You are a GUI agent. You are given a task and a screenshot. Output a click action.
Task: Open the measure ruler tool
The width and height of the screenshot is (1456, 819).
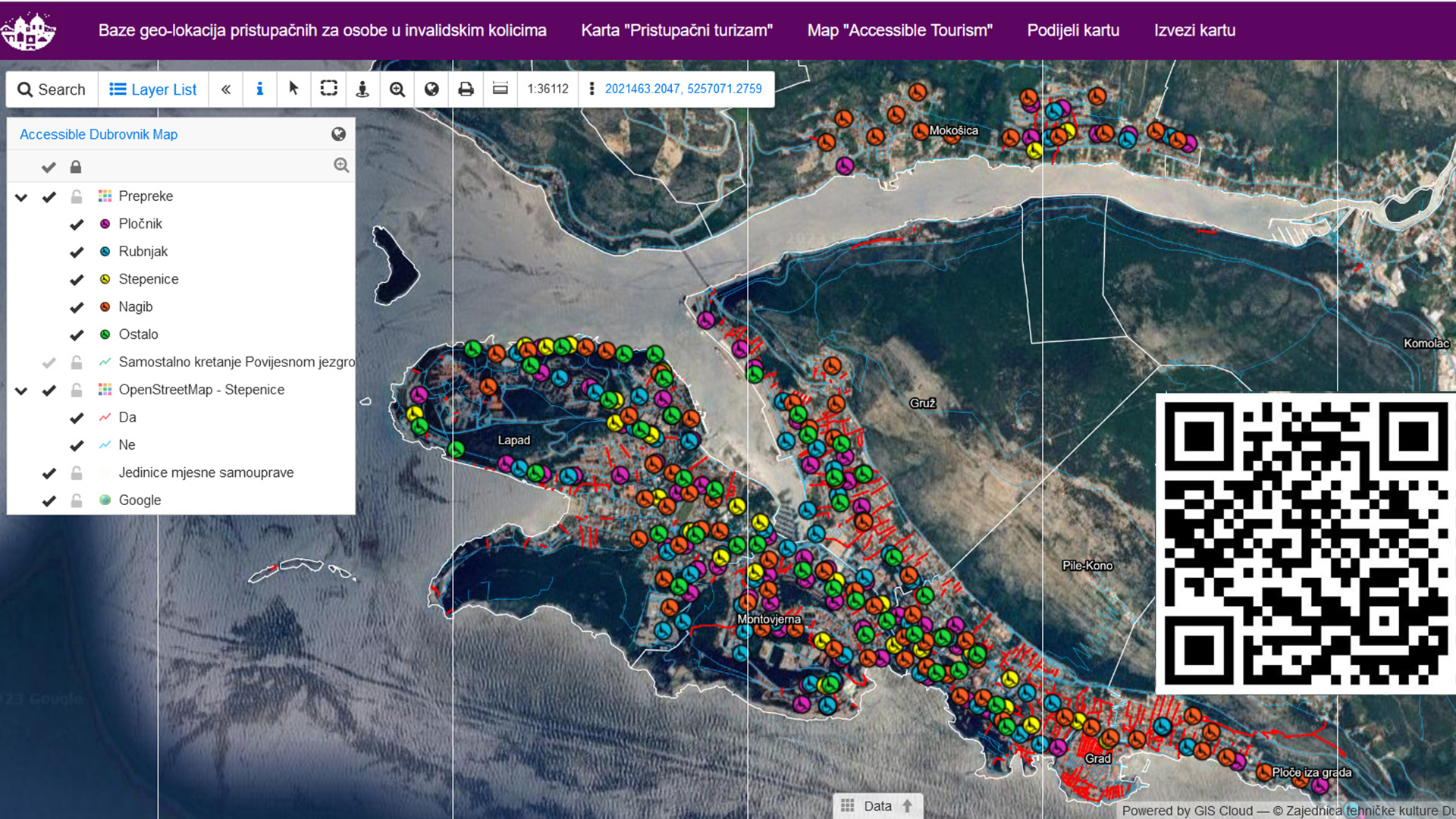click(x=500, y=89)
